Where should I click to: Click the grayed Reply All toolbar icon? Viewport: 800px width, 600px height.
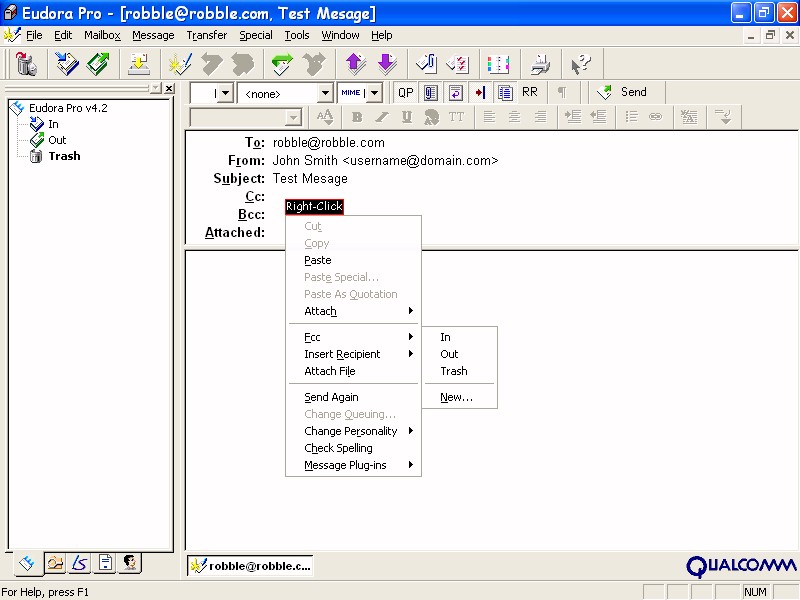click(243, 64)
